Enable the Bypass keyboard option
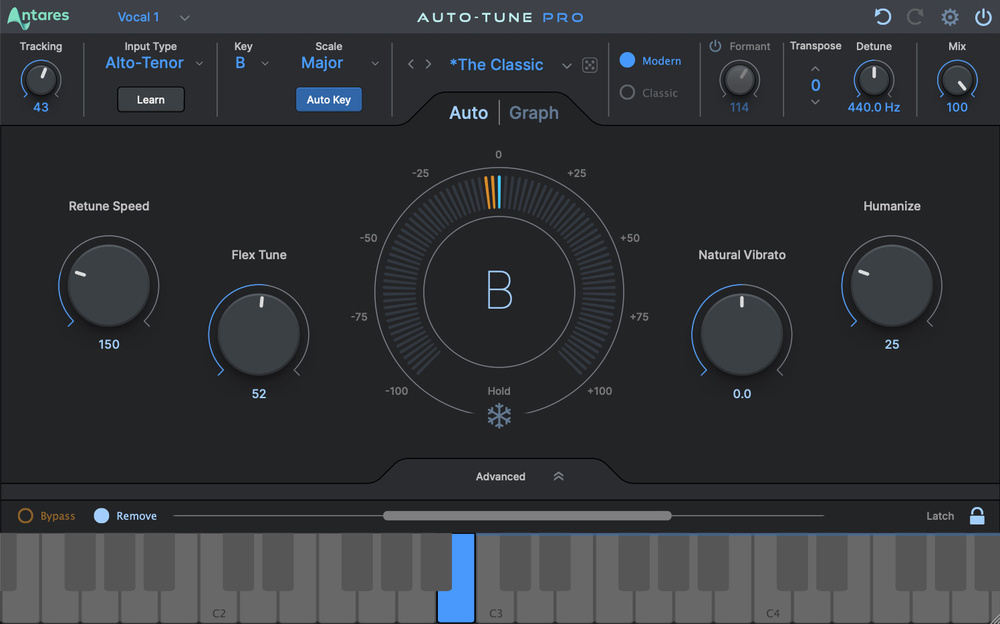This screenshot has width=1000, height=624. click(x=26, y=516)
